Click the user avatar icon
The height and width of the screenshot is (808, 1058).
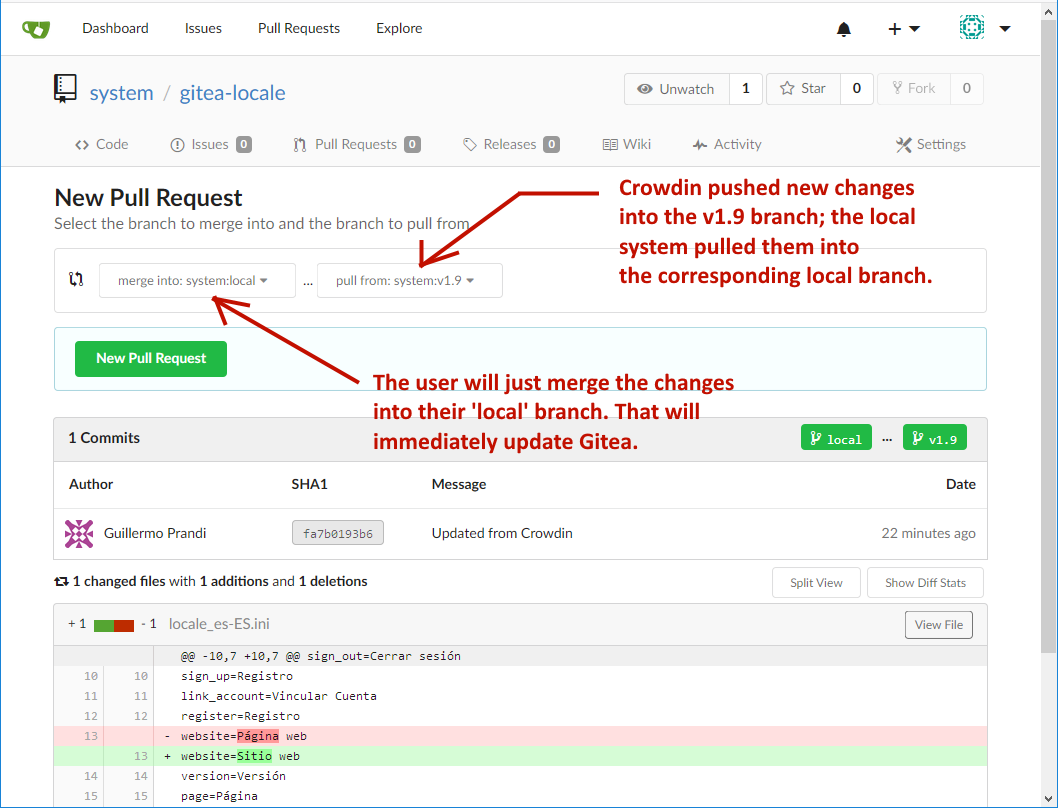coord(972,28)
